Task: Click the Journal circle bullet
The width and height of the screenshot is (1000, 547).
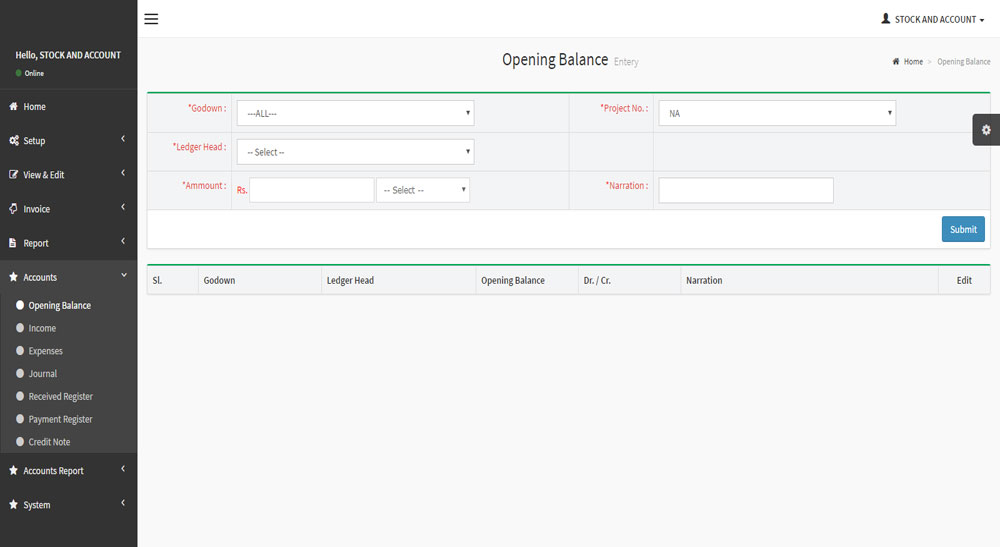Action: (20, 374)
